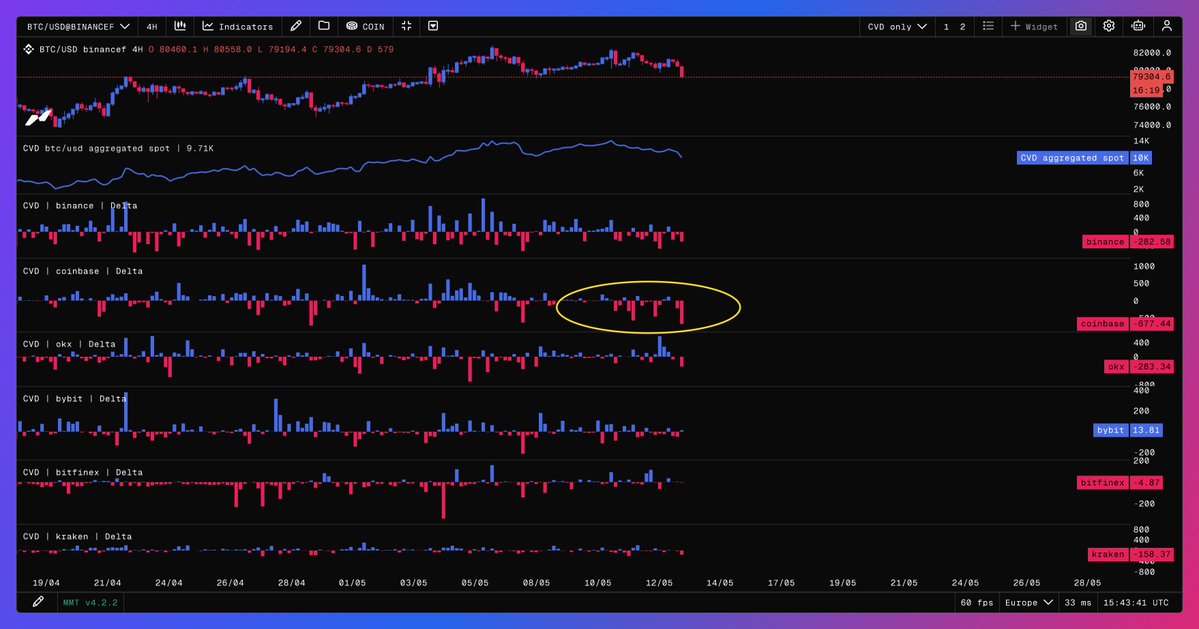This screenshot has height=629, width=1199.
Task: Select the CVD okx Delta pane title
Action: tap(69, 344)
